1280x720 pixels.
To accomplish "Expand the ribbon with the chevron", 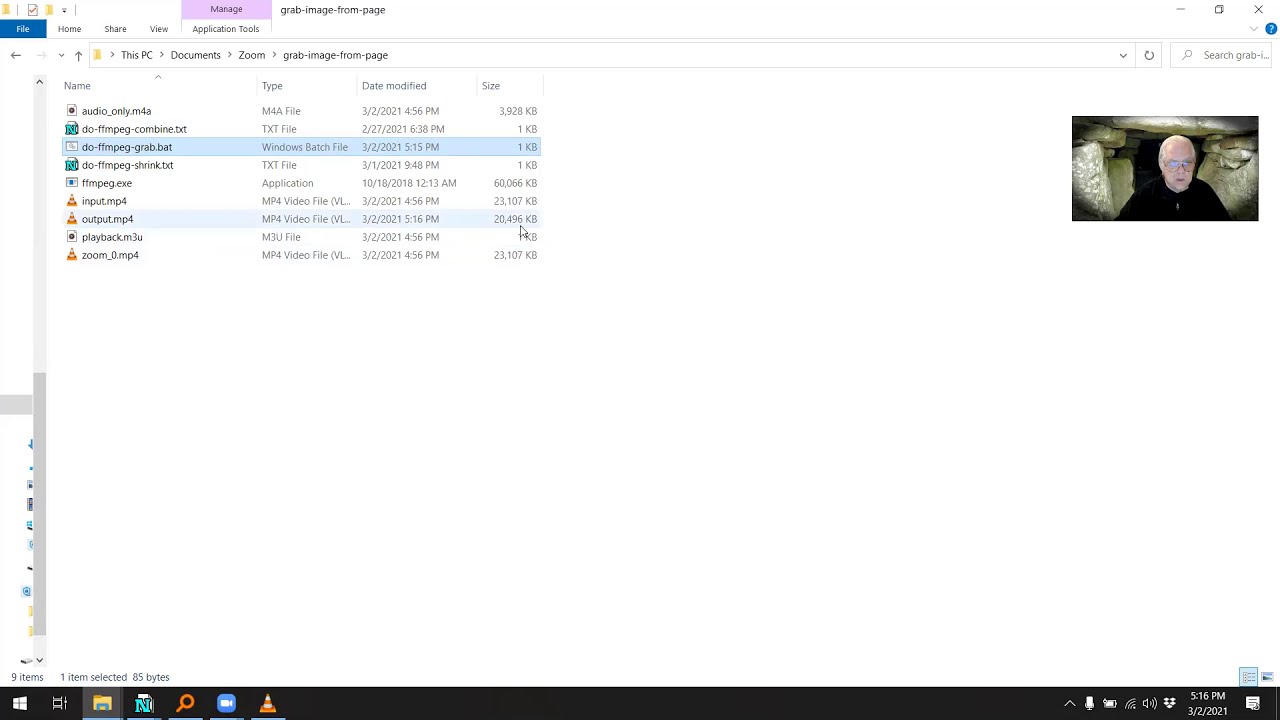I will tap(1254, 29).
